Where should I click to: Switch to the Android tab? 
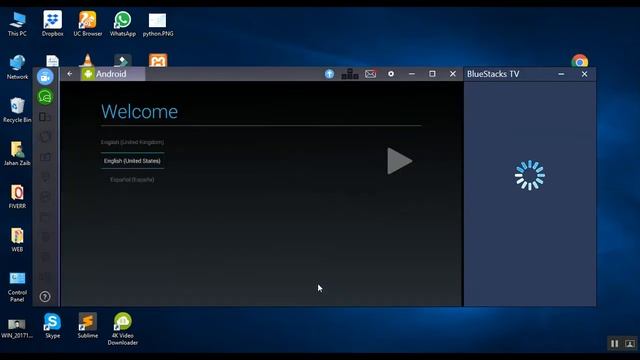coord(112,74)
